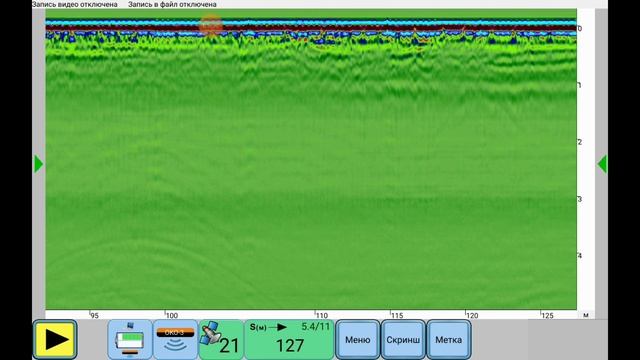This screenshot has width=640, height=360.
Task: Click the 125 mark on the distance axis
Action: coord(547,316)
